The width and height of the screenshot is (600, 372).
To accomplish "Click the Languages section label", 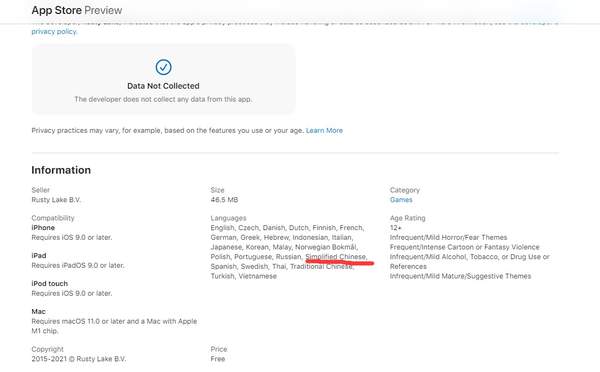I will [228, 218].
